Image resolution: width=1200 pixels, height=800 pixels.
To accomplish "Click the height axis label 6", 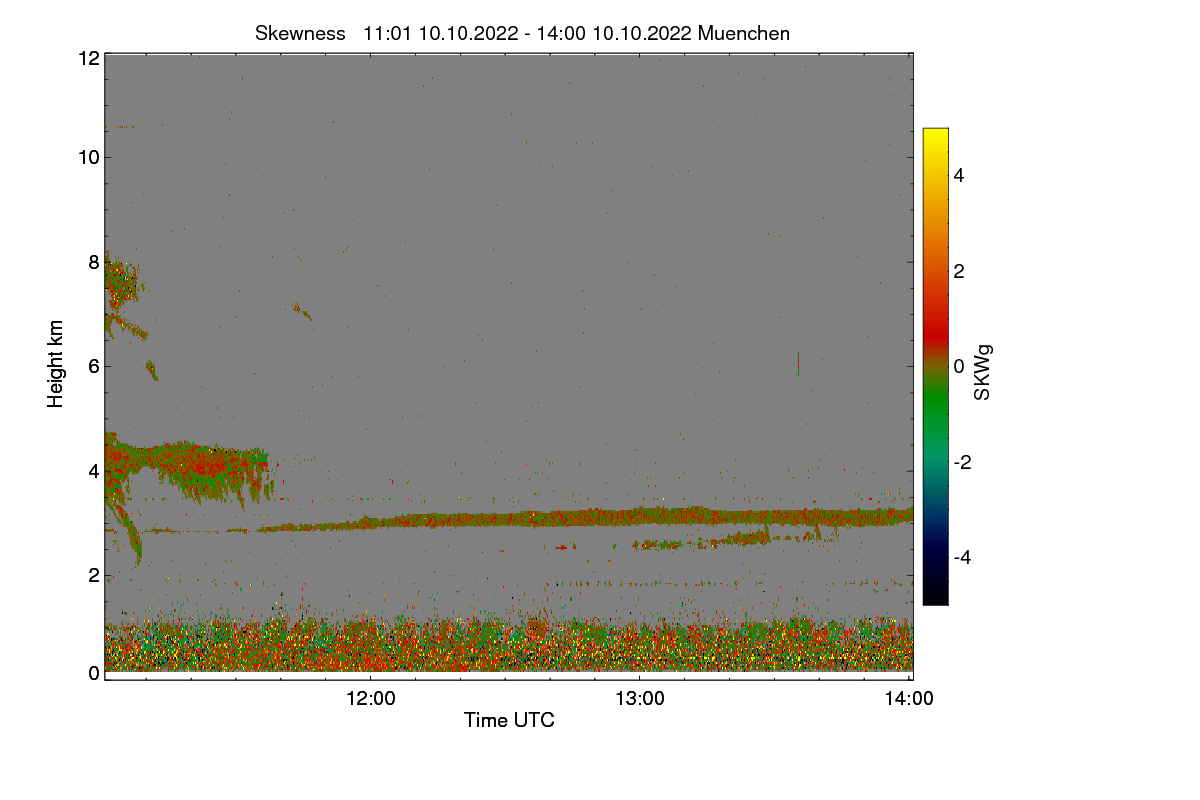I will 93,366.
